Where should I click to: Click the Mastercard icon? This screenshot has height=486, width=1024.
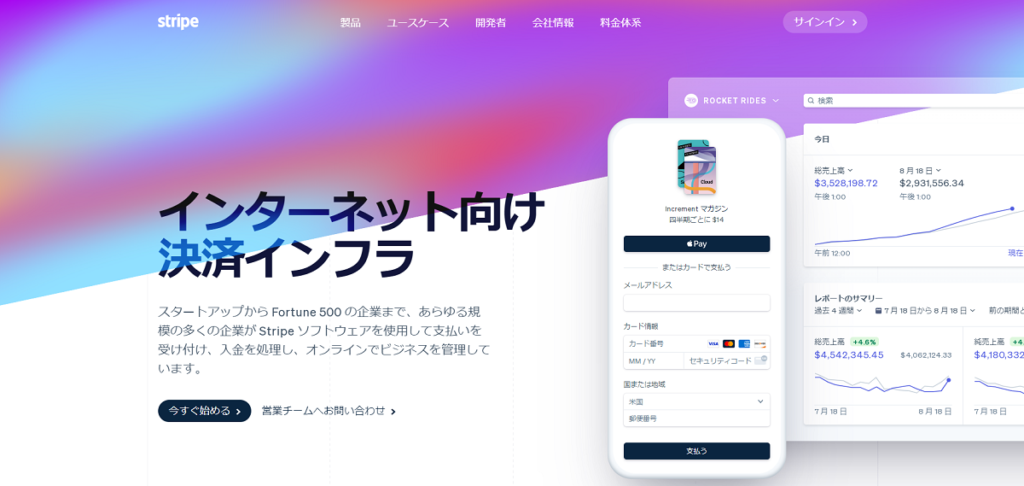click(729, 344)
